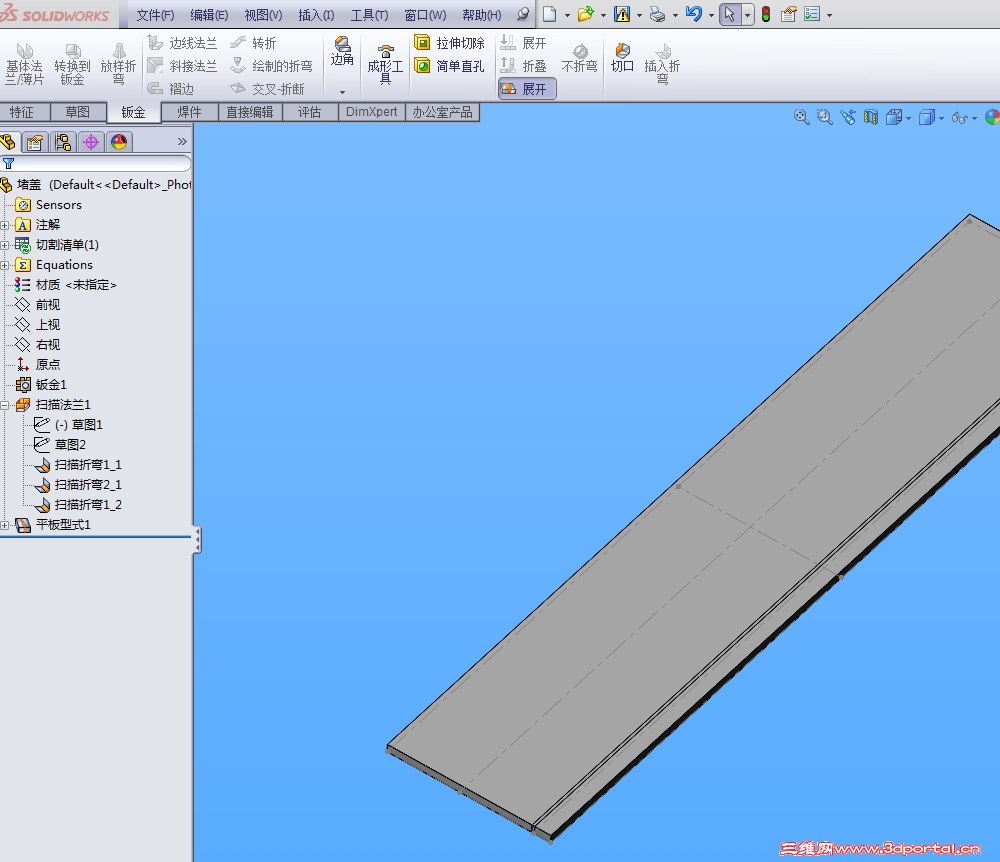Image resolution: width=1000 pixels, height=862 pixels.
Task: Select the 切口 rip tool
Action: click(622, 58)
